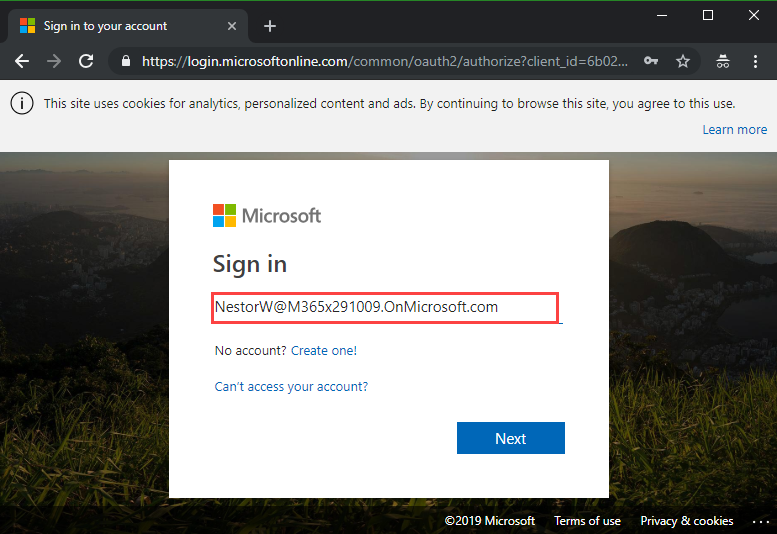This screenshot has height=534, width=777.
Task: Focus the email address sign-in field
Action: click(x=385, y=307)
